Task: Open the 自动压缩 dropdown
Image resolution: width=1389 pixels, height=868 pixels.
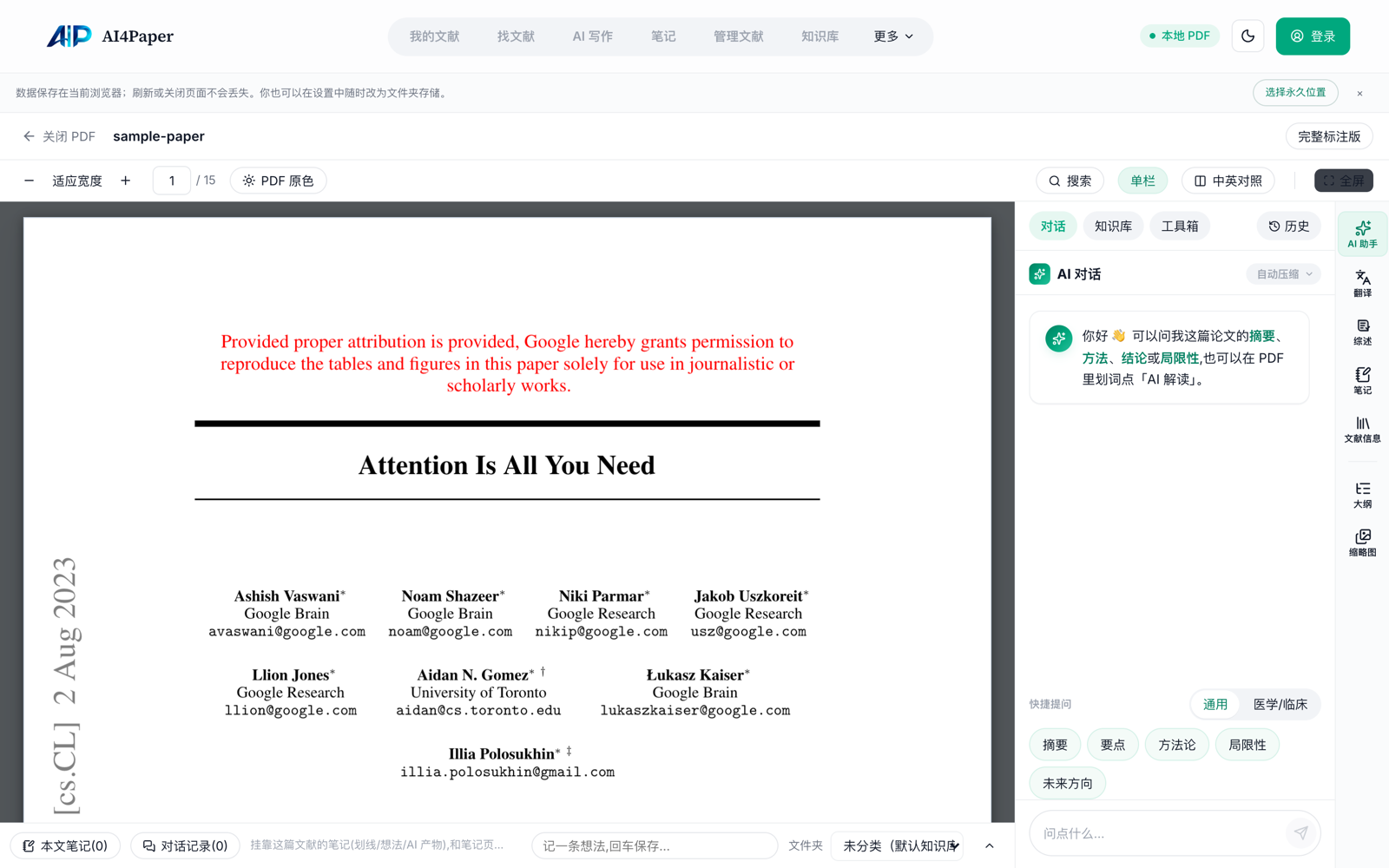Action: pos(1284,274)
